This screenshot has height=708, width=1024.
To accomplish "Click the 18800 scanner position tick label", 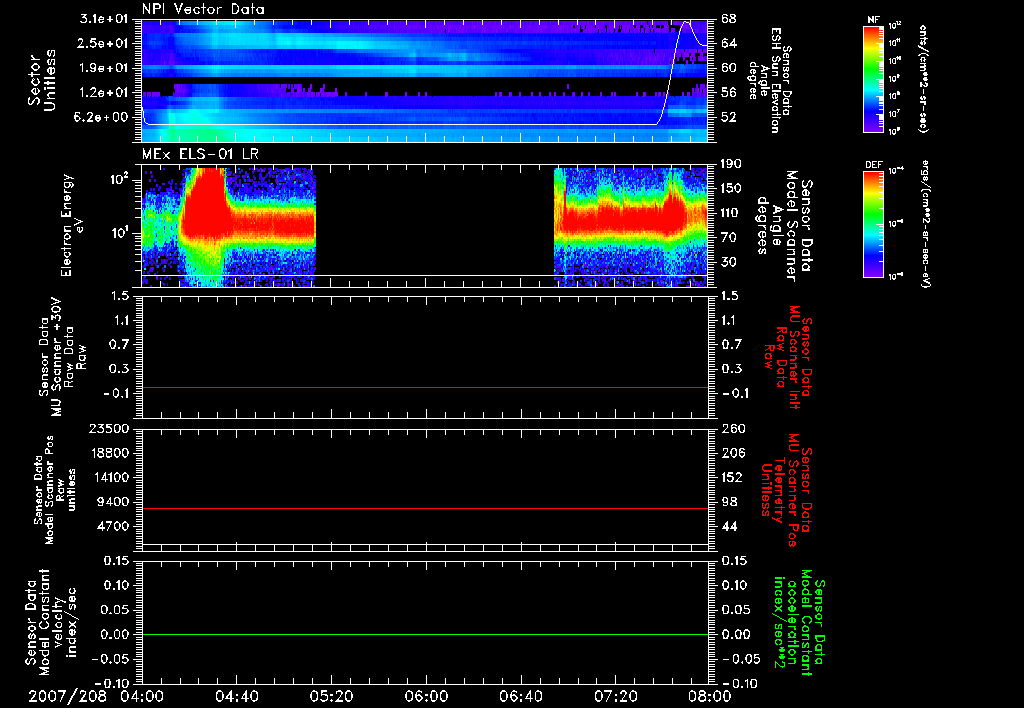I will 108,453.
